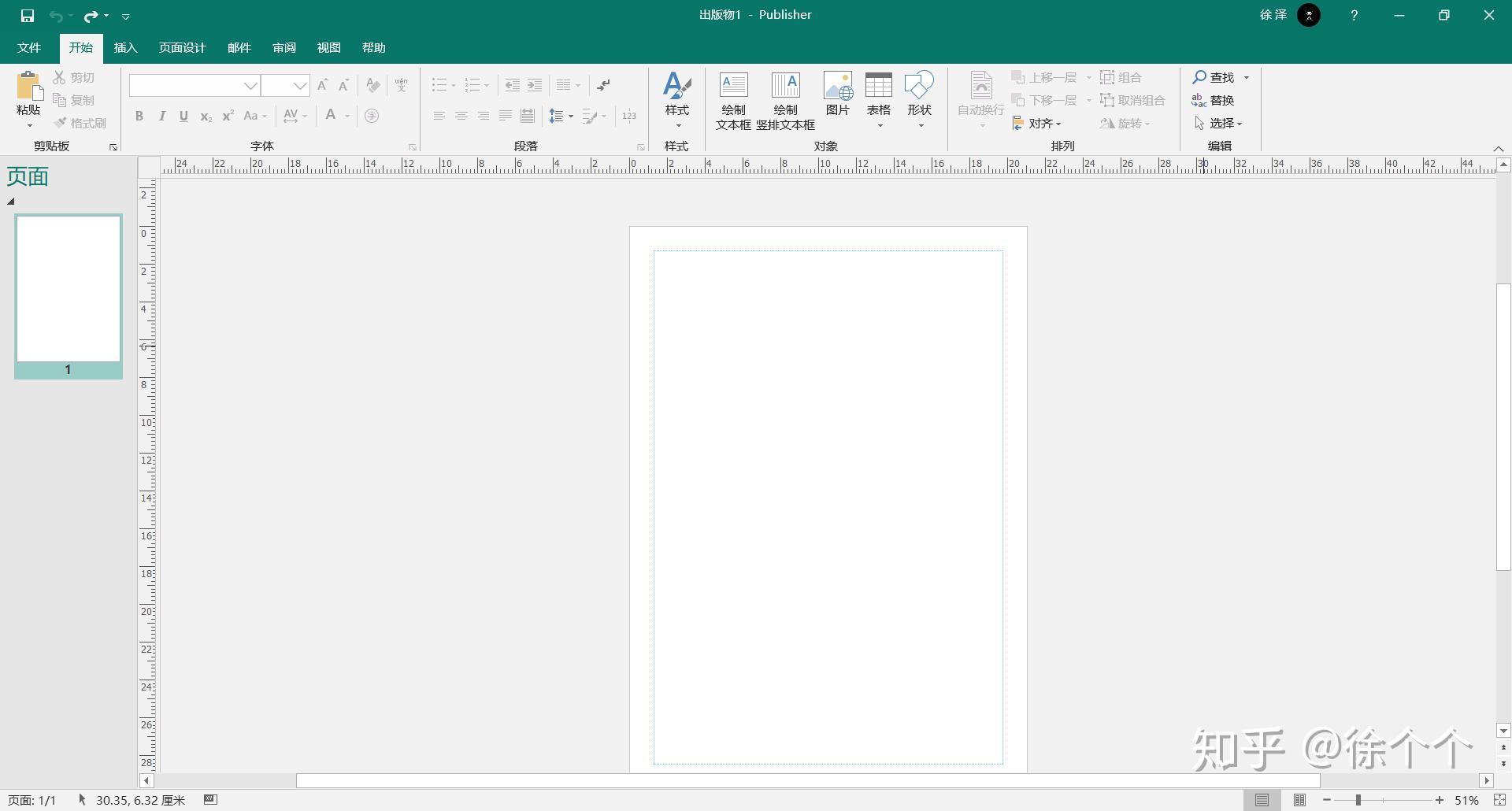Open the line spacing dropdown

(571, 117)
